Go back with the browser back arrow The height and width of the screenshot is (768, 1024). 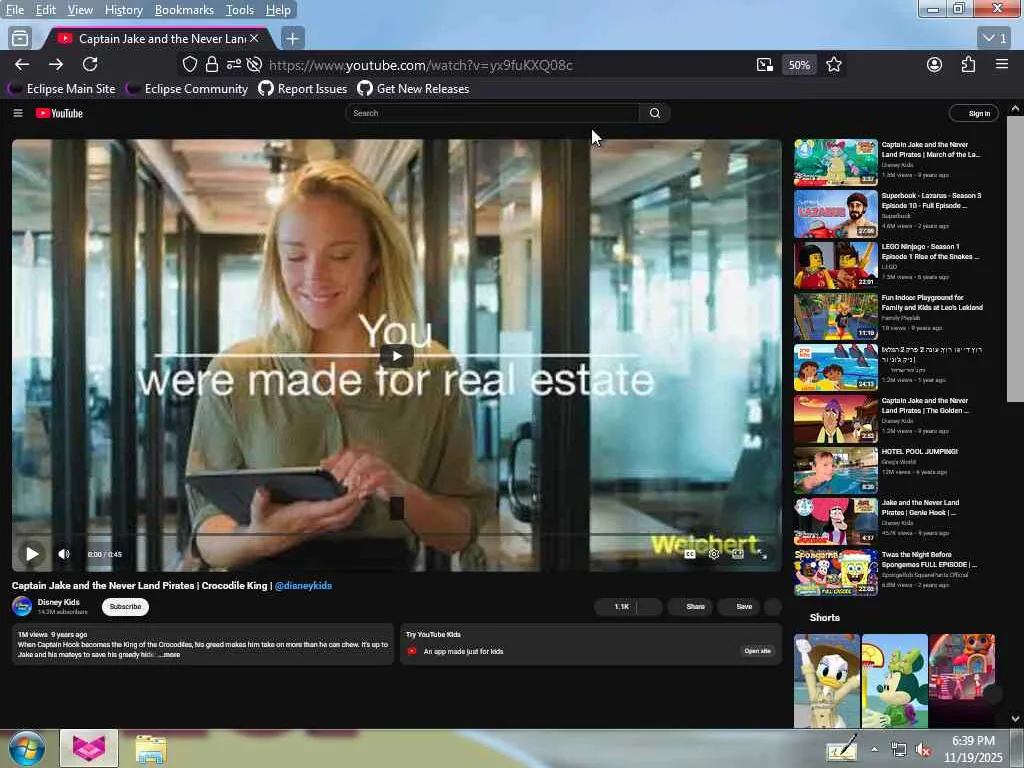pos(22,65)
